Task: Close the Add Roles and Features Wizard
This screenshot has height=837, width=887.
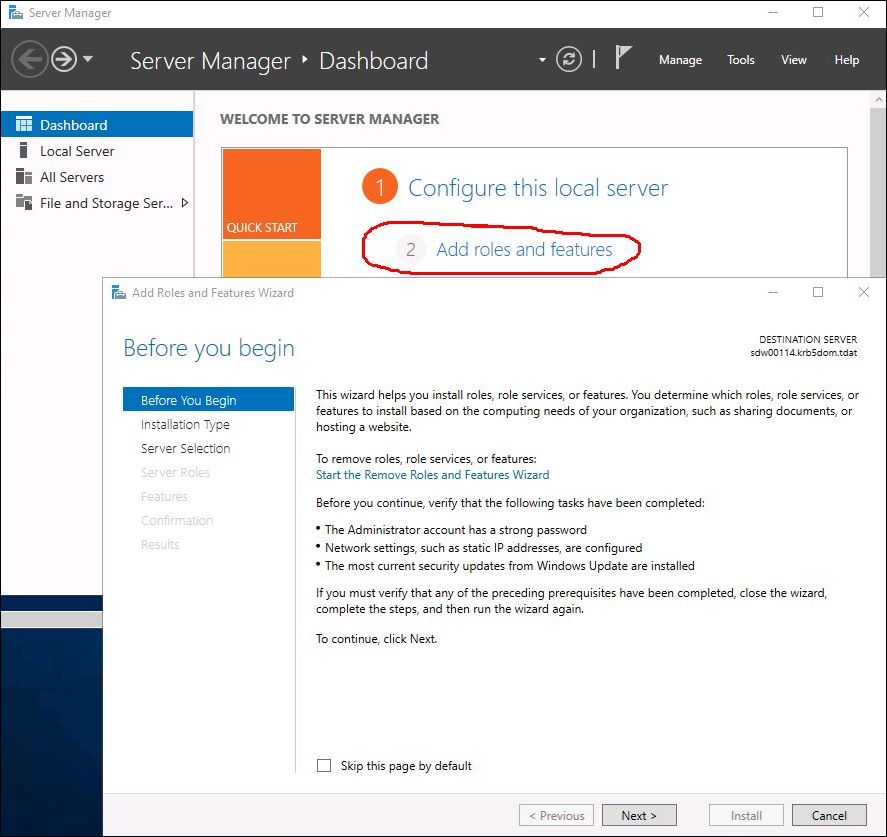Action: pos(864,292)
